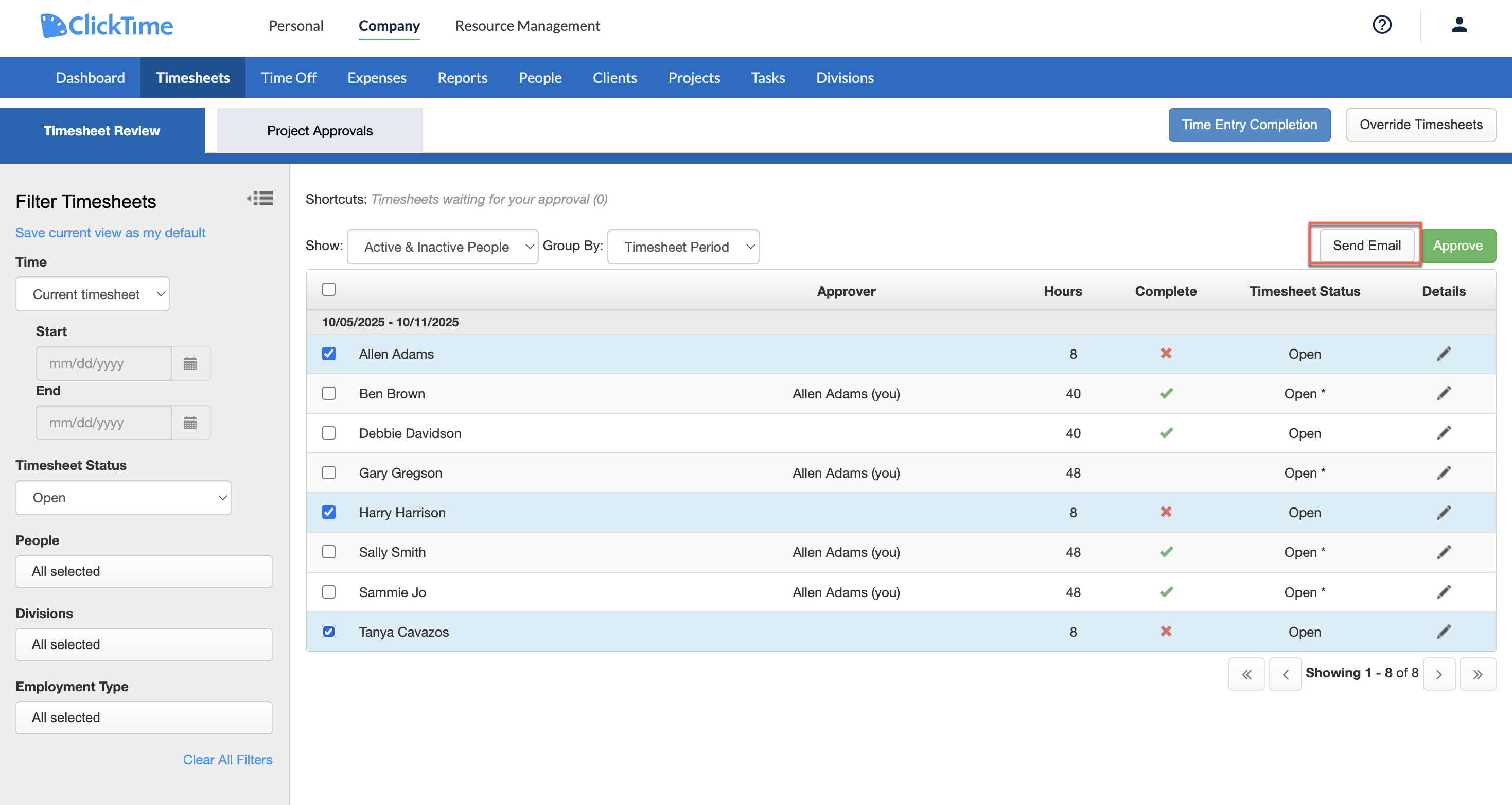Switch to the Personal section
Image resolution: width=1512 pixels, height=805 pixels.
coord(296,26)
